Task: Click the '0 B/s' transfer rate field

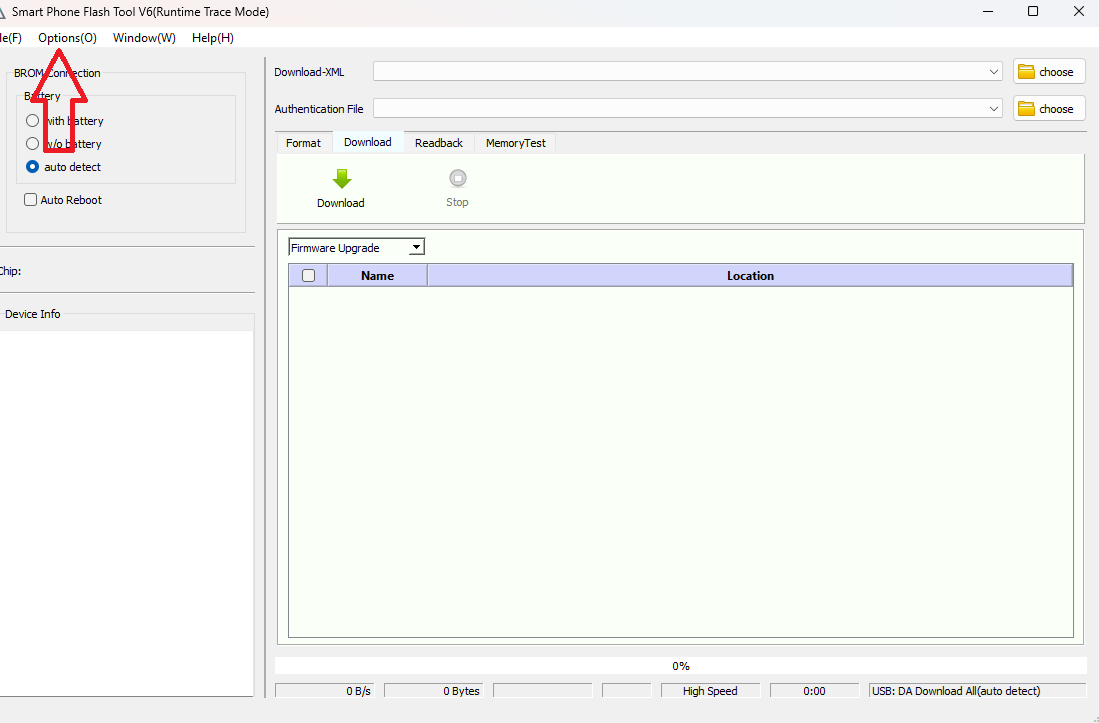Action: 325,691
